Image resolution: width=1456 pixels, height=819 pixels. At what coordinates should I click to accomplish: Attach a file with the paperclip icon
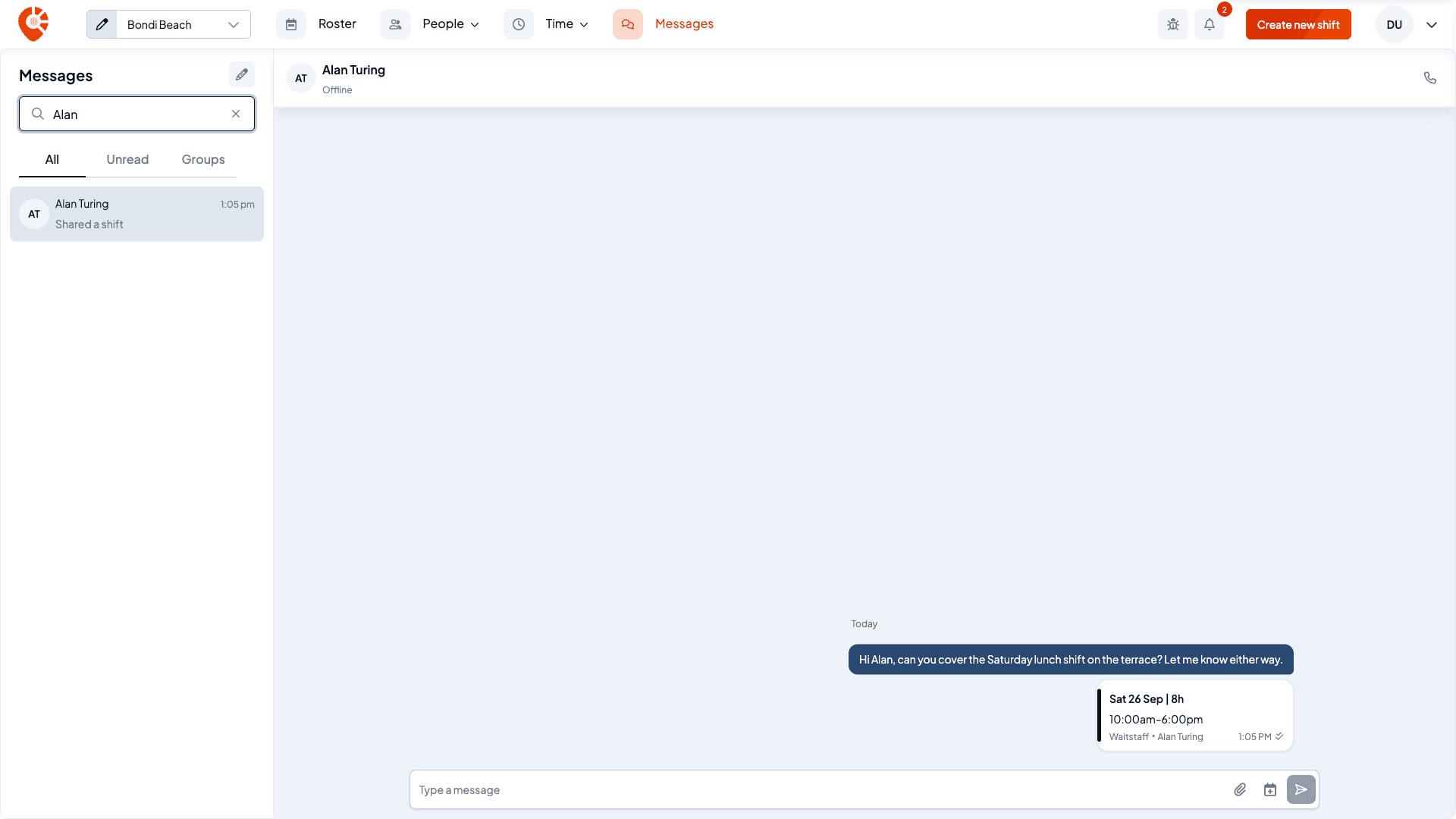pyautogui.click(x=1240, y=789)
